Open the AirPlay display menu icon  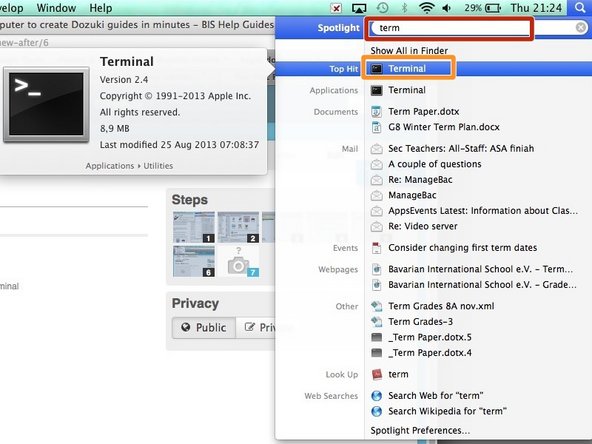359,8
